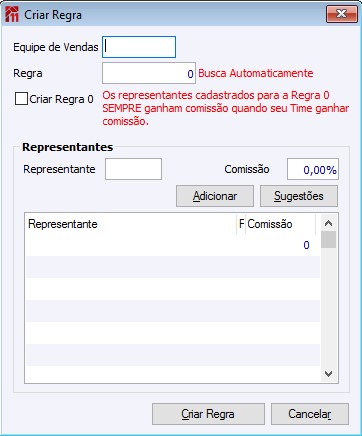The height and width of the screenshot is (436, 362).
Task: Click the Representantes group title
Action: click(67, 147)
